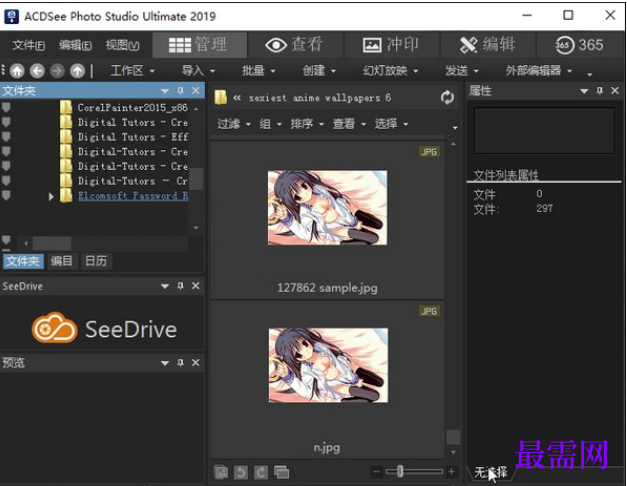Select the n.jpg image thumbnail
Image resolution: width=627 pixels, height=486 pixels.
point(328,365)
